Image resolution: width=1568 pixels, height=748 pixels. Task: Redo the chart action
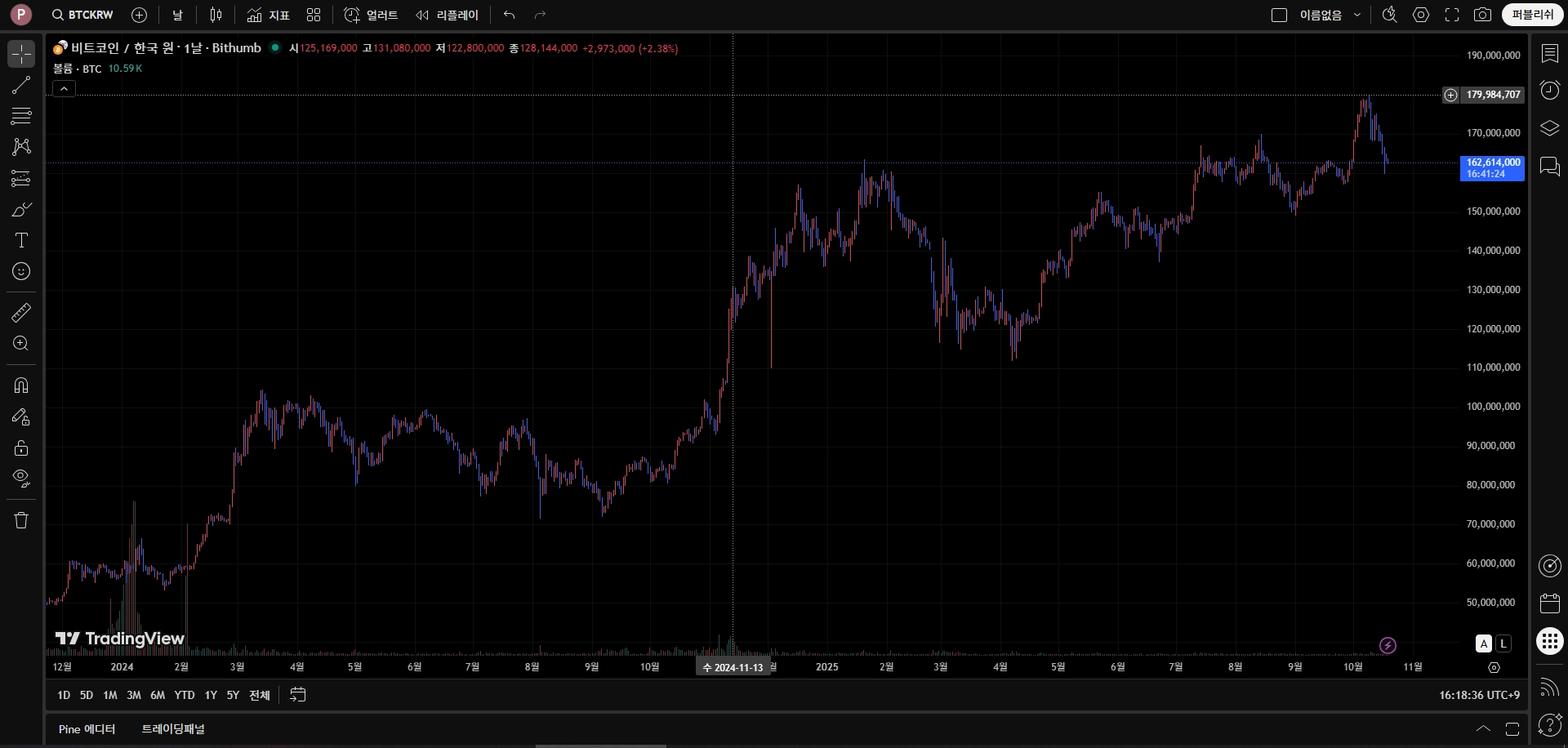[540, 15]
